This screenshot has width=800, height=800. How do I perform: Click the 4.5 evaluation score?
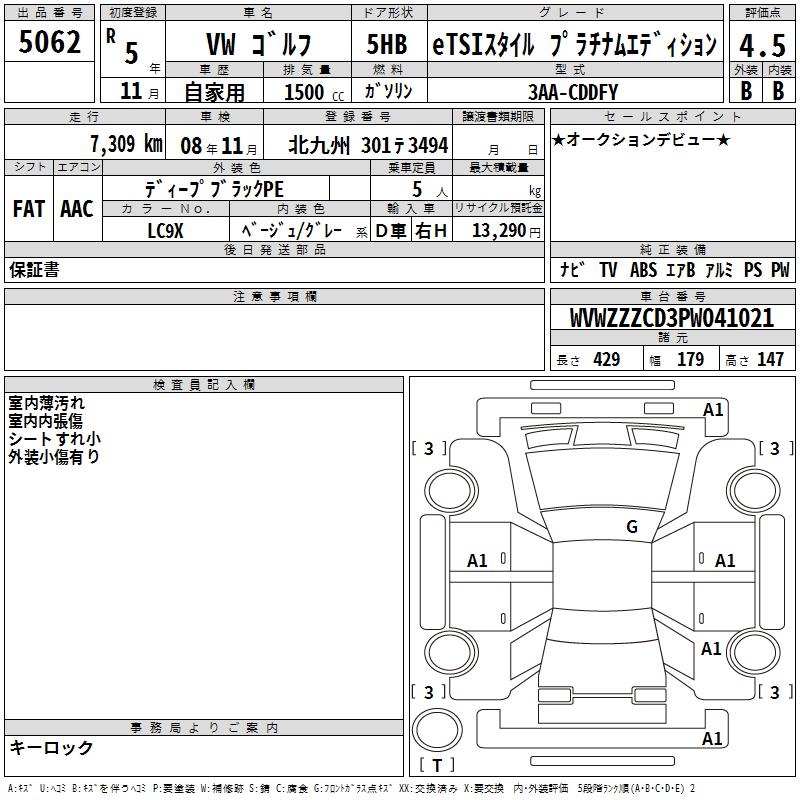point(761,44)
